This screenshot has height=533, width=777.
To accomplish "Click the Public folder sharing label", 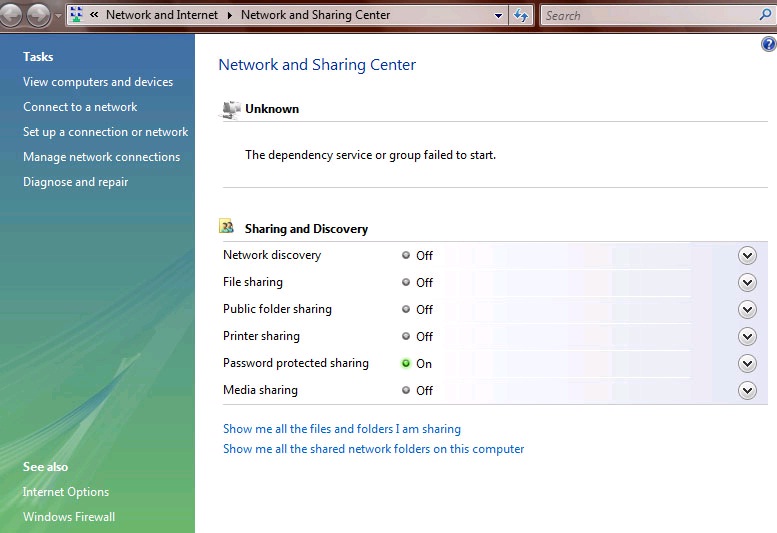I will coord(278,309).
